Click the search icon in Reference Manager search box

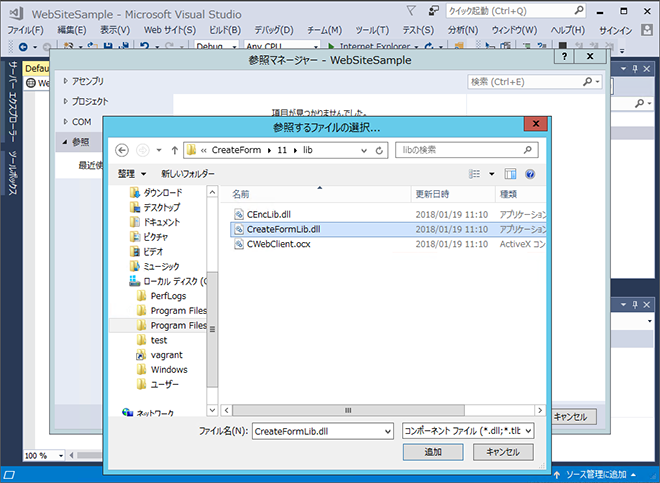pos(588,82)
